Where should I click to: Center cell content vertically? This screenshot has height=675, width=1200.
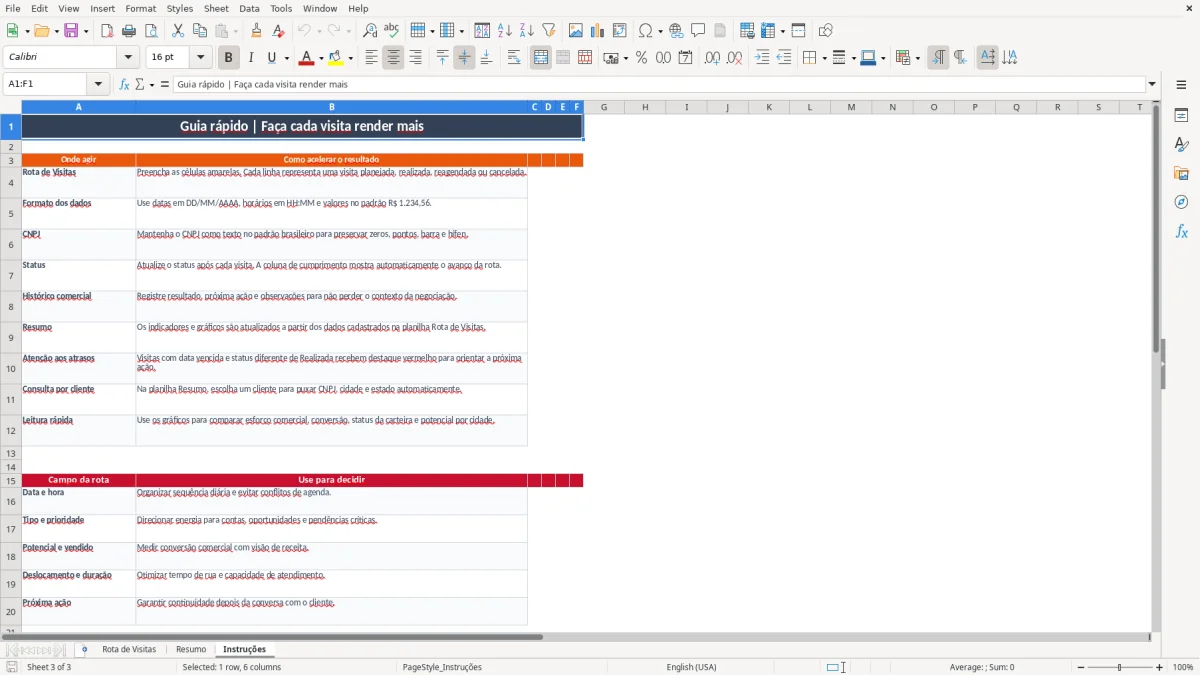[x=464, y=58]
